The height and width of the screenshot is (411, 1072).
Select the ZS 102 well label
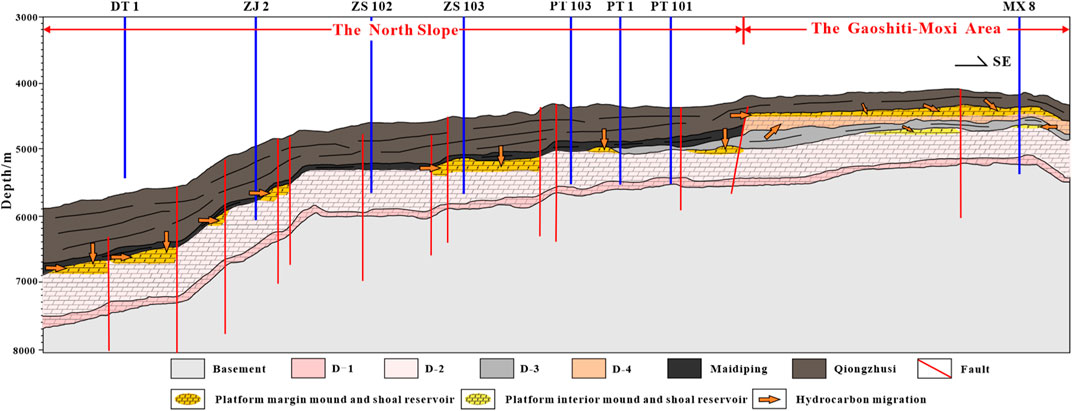point(371,8)
